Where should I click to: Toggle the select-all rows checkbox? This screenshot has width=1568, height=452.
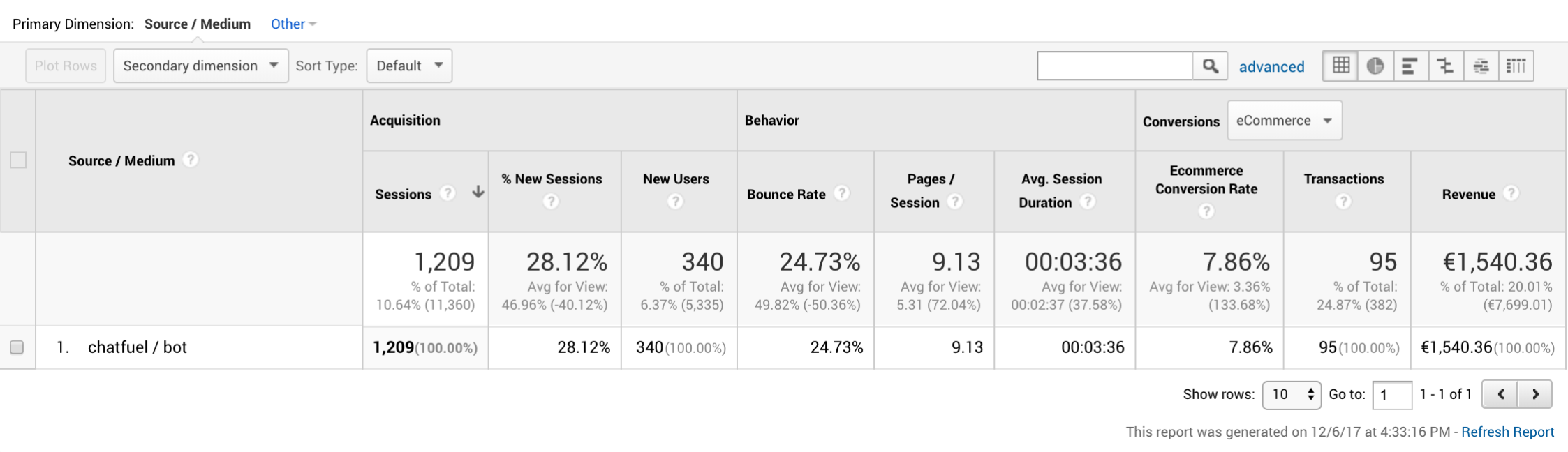tap(18, 160)
